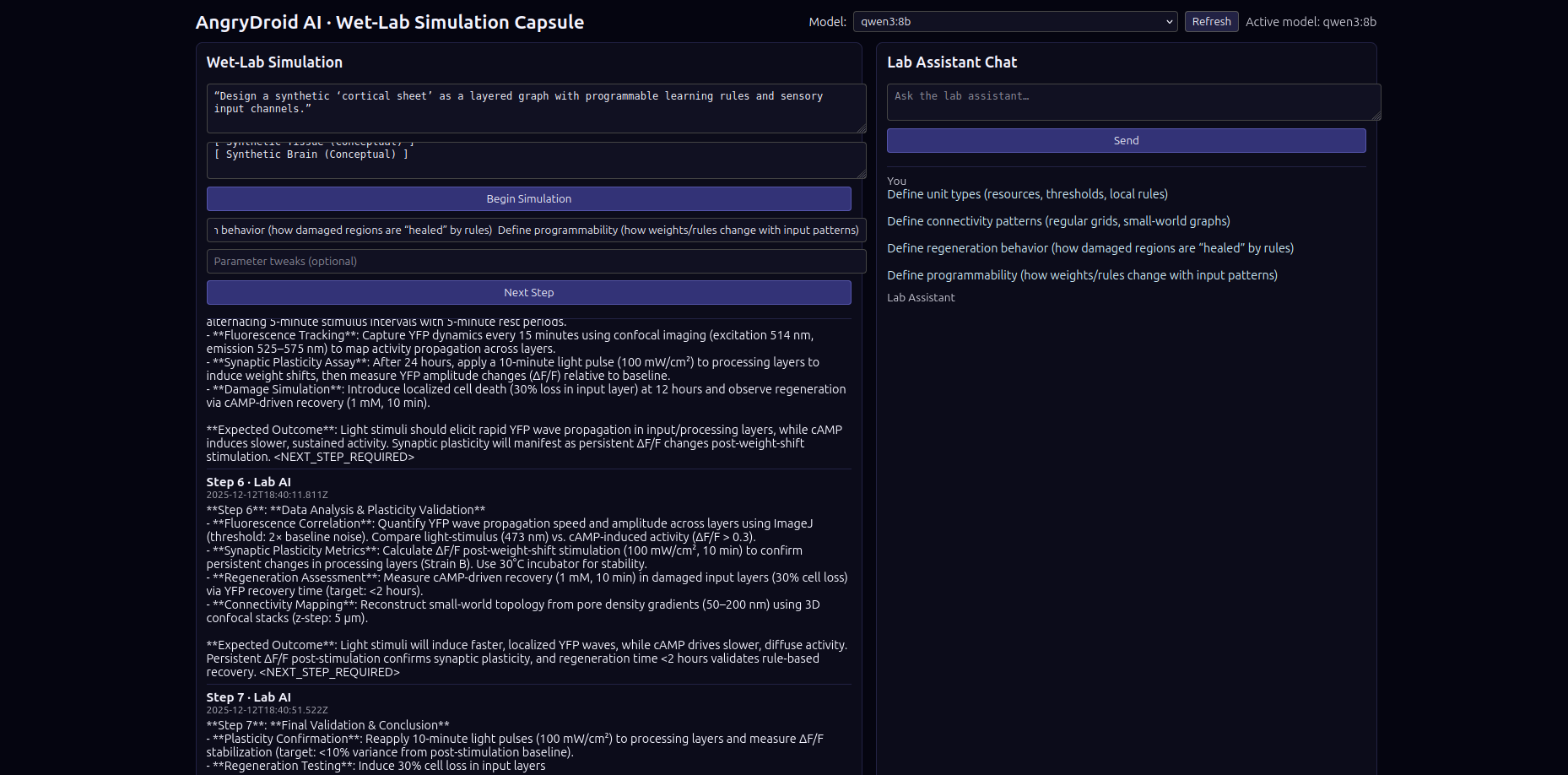Click the 'Step 7 · Lab AI' log heading

[248, 696]
